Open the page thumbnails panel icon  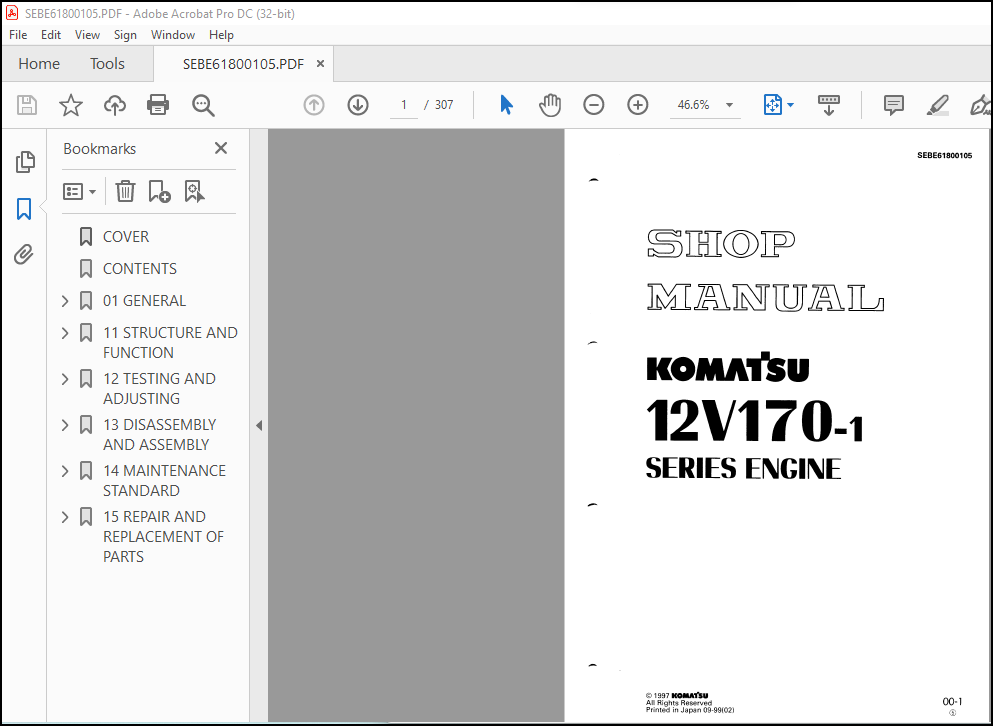point(25,162)
